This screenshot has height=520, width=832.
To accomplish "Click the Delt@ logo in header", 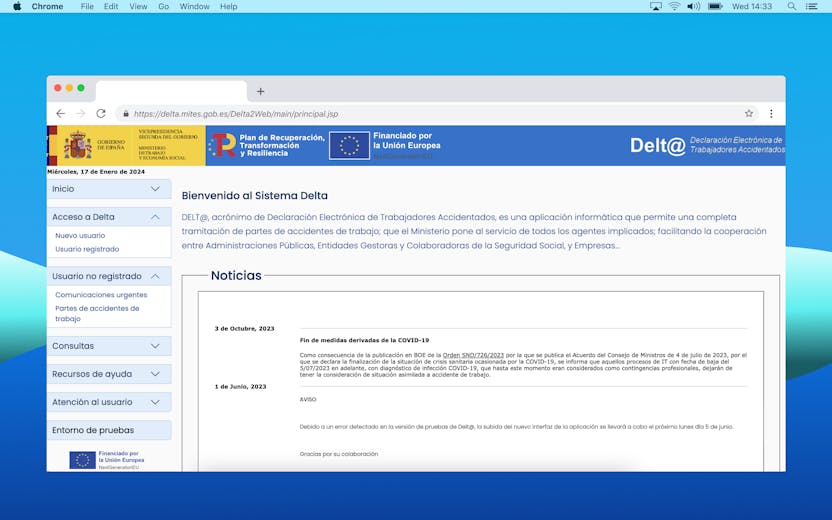I will (x=657, y=145).
